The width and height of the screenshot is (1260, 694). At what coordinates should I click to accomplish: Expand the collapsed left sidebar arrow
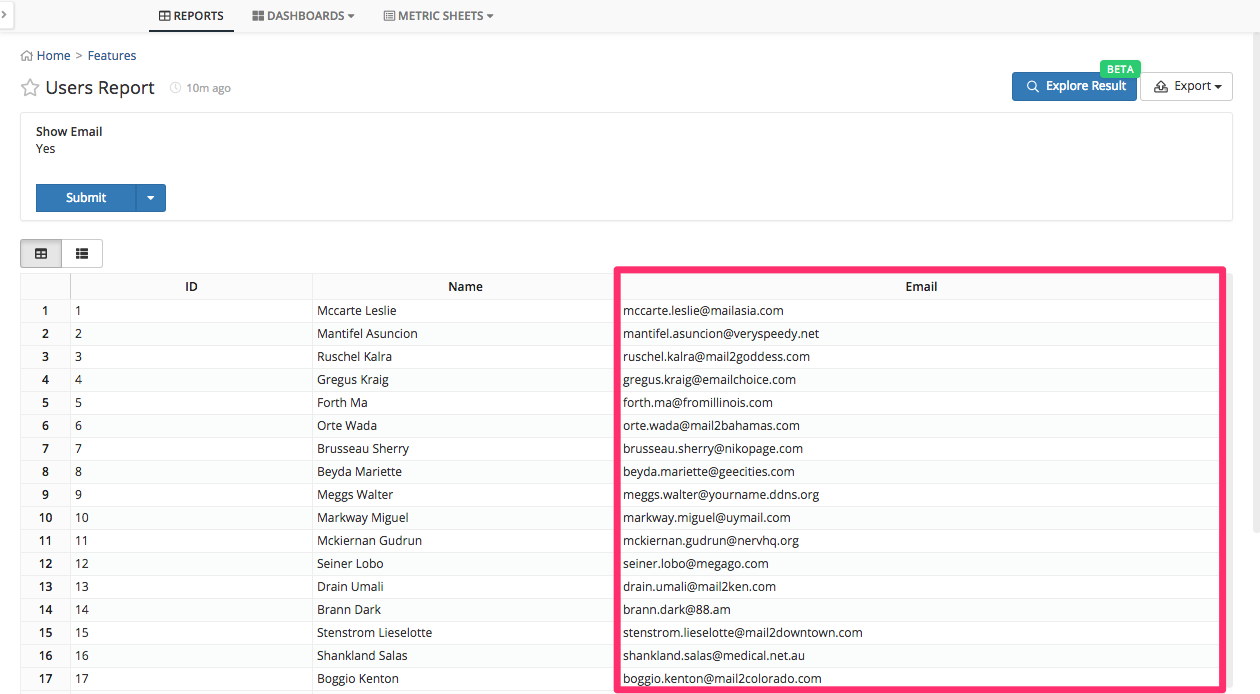pos(6,15)
